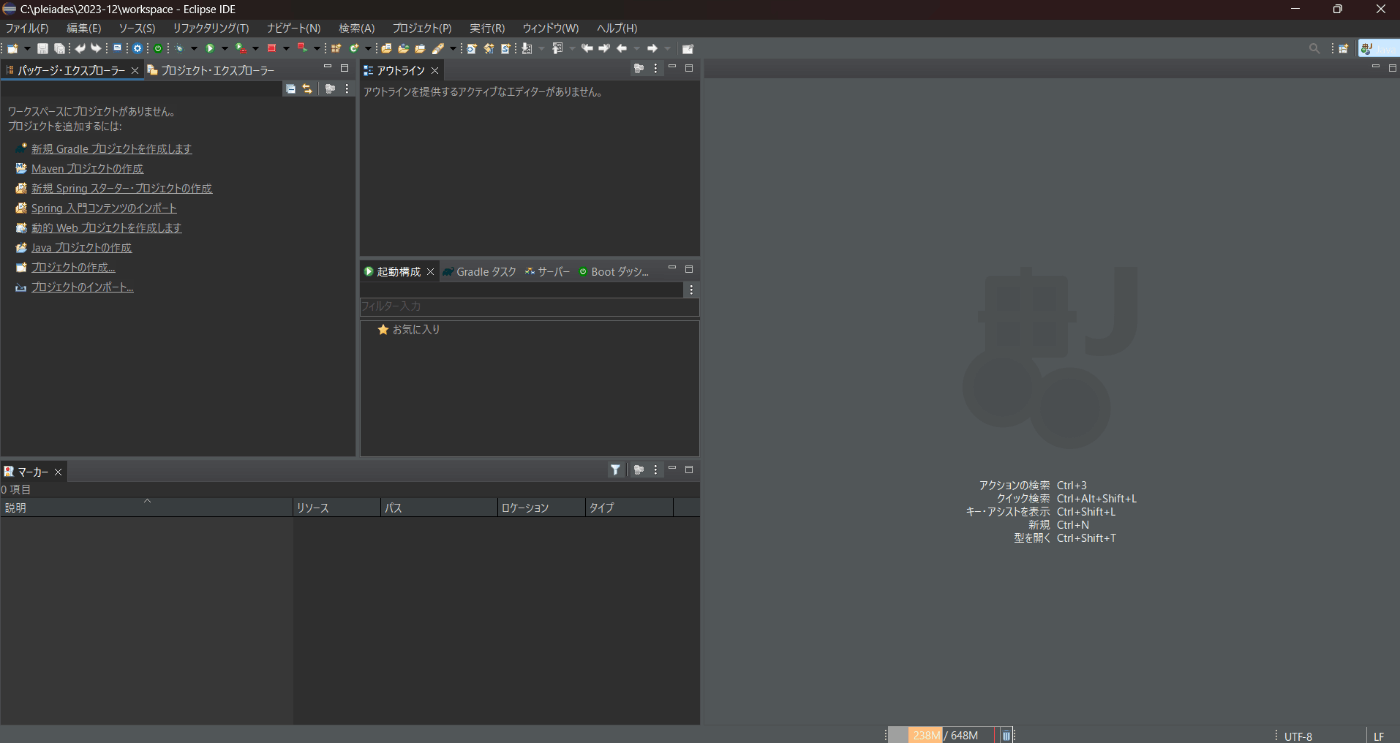Close the 起動構成 tab
Screen dimensions: 1400x743
click(431, 271)
